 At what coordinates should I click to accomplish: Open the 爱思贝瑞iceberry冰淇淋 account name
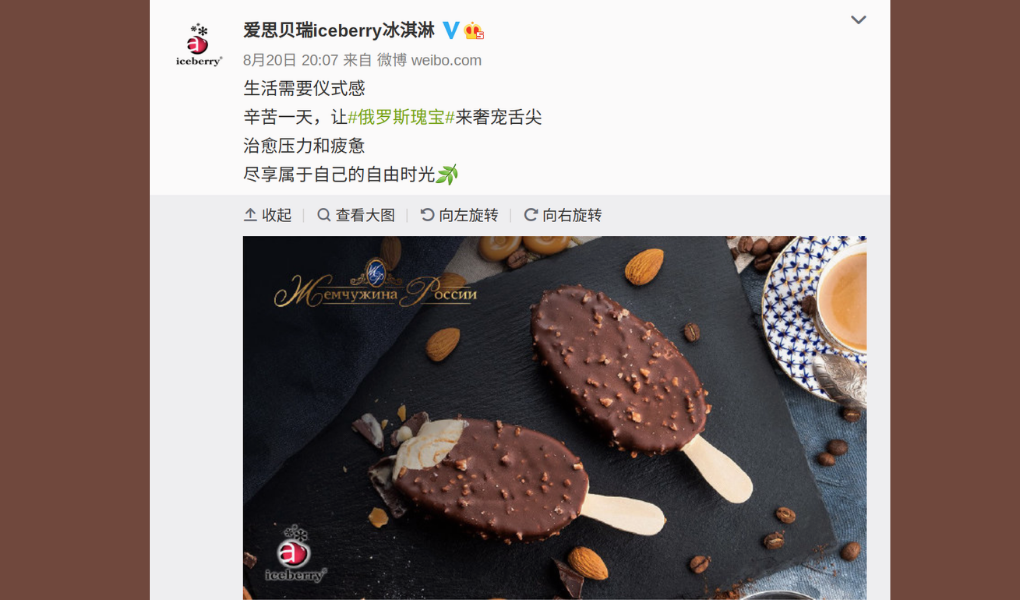[x=339, y=30]
